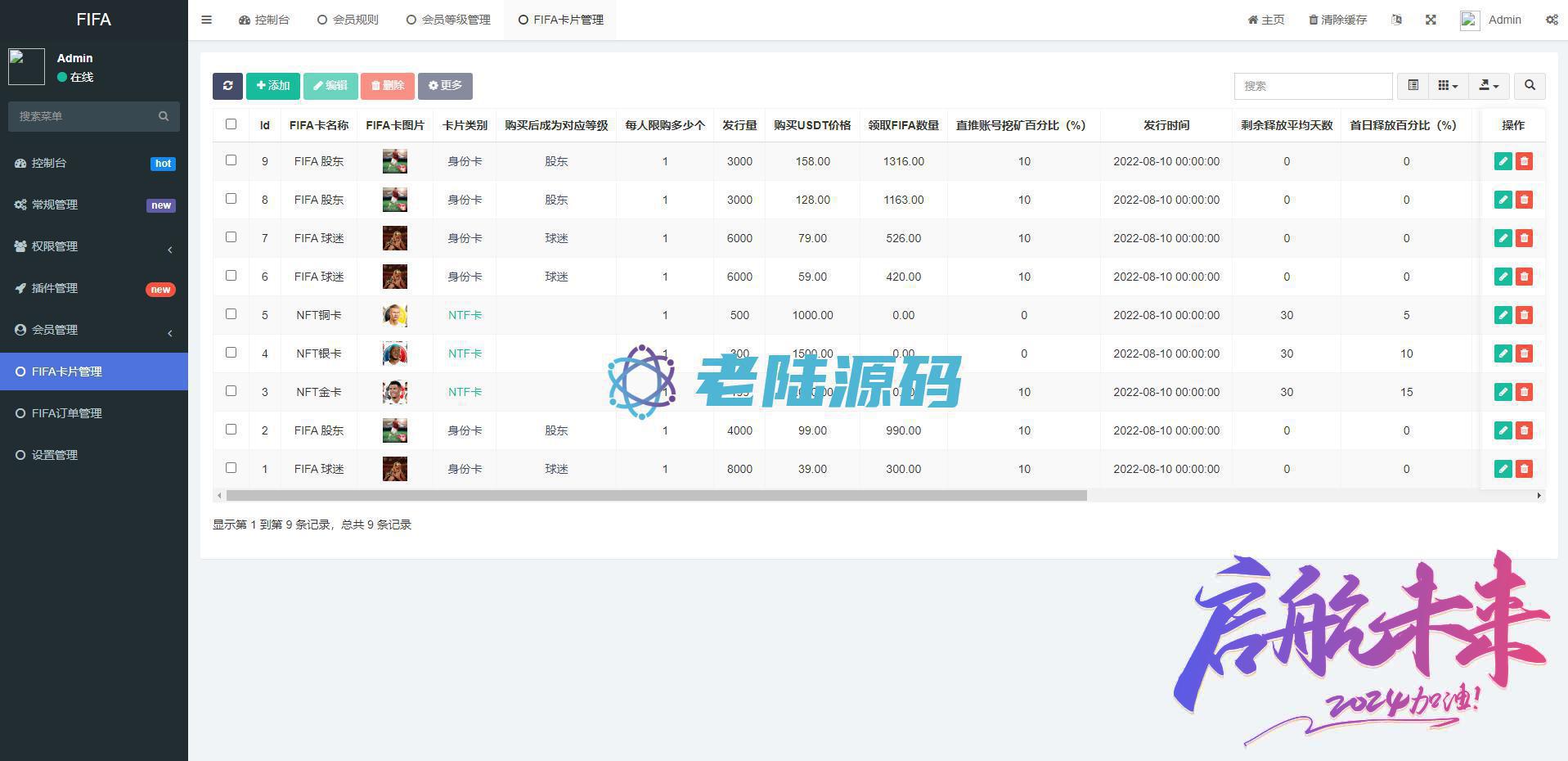Image resolution: width=1568 pixels, height=761 pixels.
Task: Check the NFT铜卡 row checkbox
Action: 231,314
